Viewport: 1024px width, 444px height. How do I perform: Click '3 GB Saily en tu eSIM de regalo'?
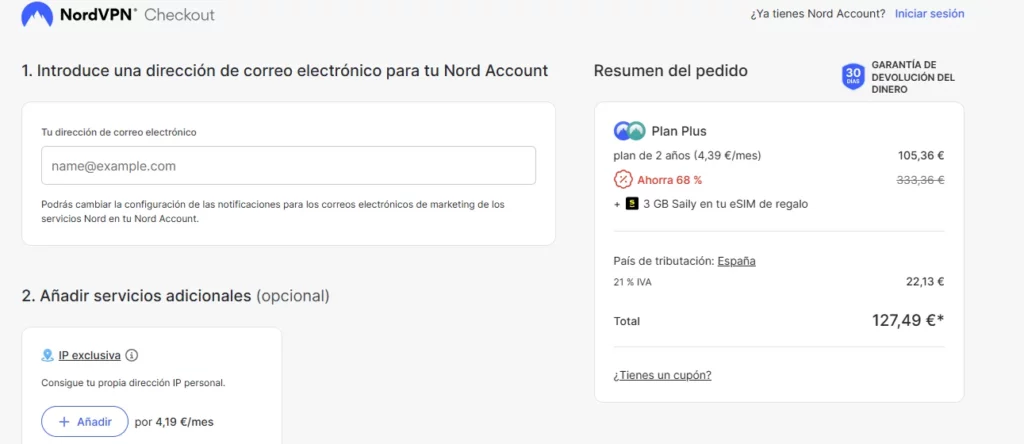[726, 204]
